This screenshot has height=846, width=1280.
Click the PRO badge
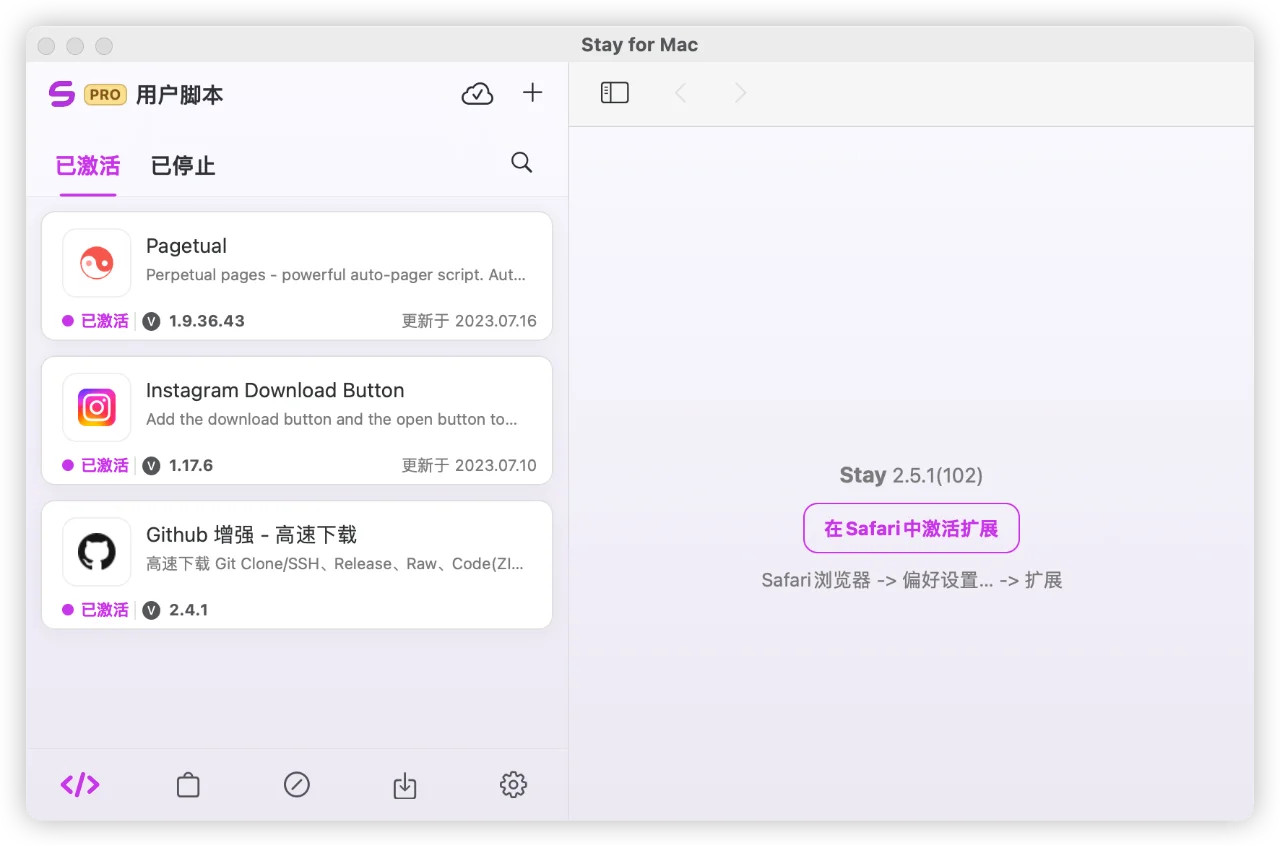pos(104,94)
